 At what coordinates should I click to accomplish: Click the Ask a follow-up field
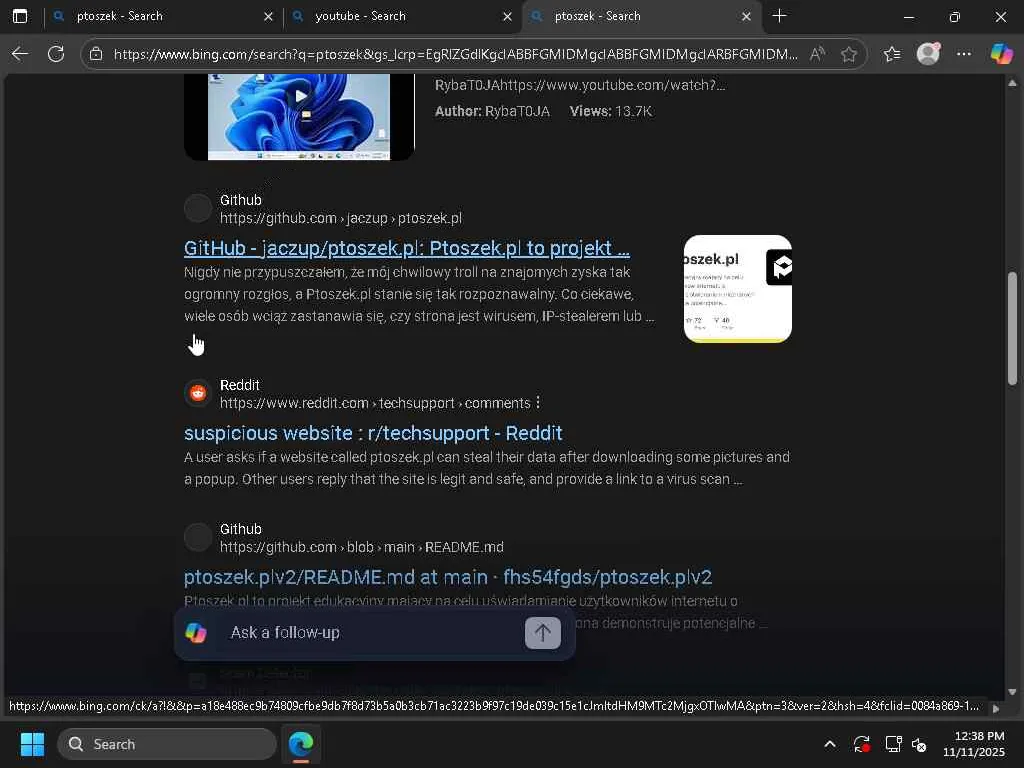coord(372,633)
